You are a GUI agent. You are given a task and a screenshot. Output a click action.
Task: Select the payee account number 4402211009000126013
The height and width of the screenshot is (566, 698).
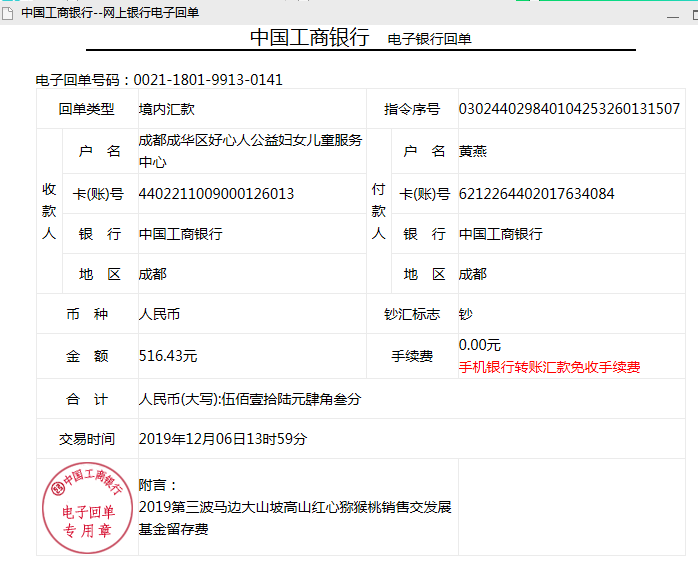(x=216, y=194)
